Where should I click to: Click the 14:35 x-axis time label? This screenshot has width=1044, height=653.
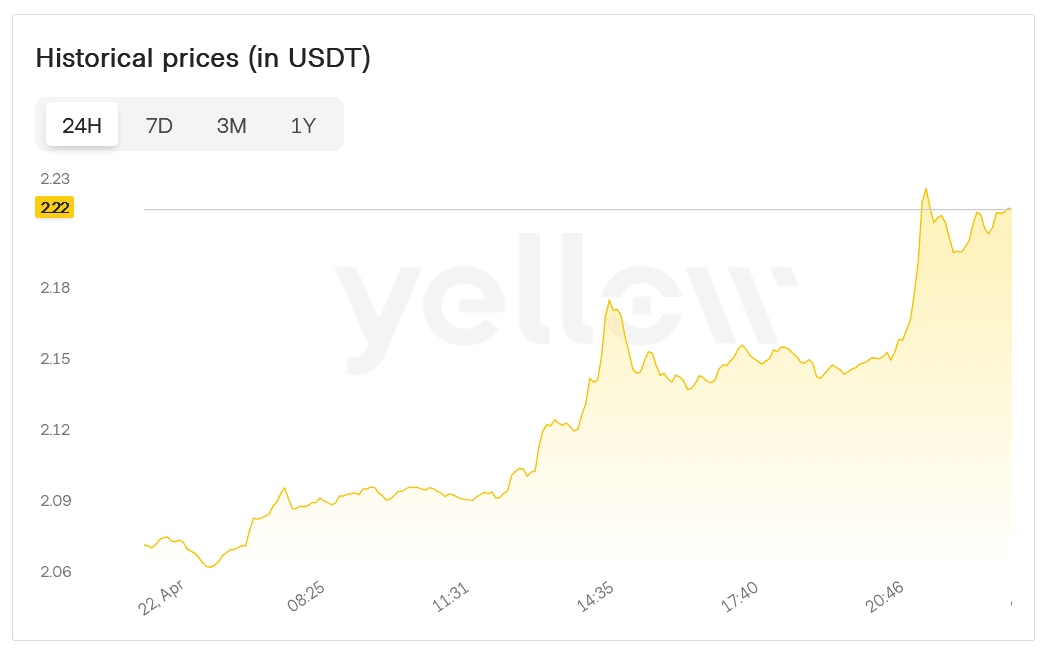[x=596, y=597]
